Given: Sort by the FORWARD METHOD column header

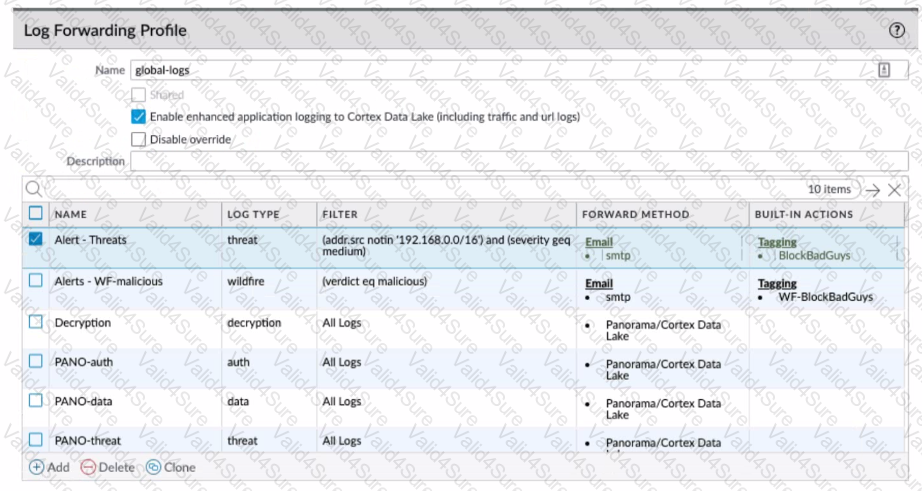Looking at the screenshot, I should 636,215.
